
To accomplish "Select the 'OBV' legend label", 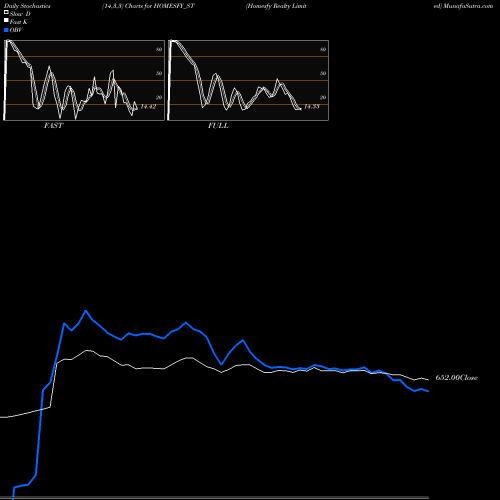I will tap(16, 30).
